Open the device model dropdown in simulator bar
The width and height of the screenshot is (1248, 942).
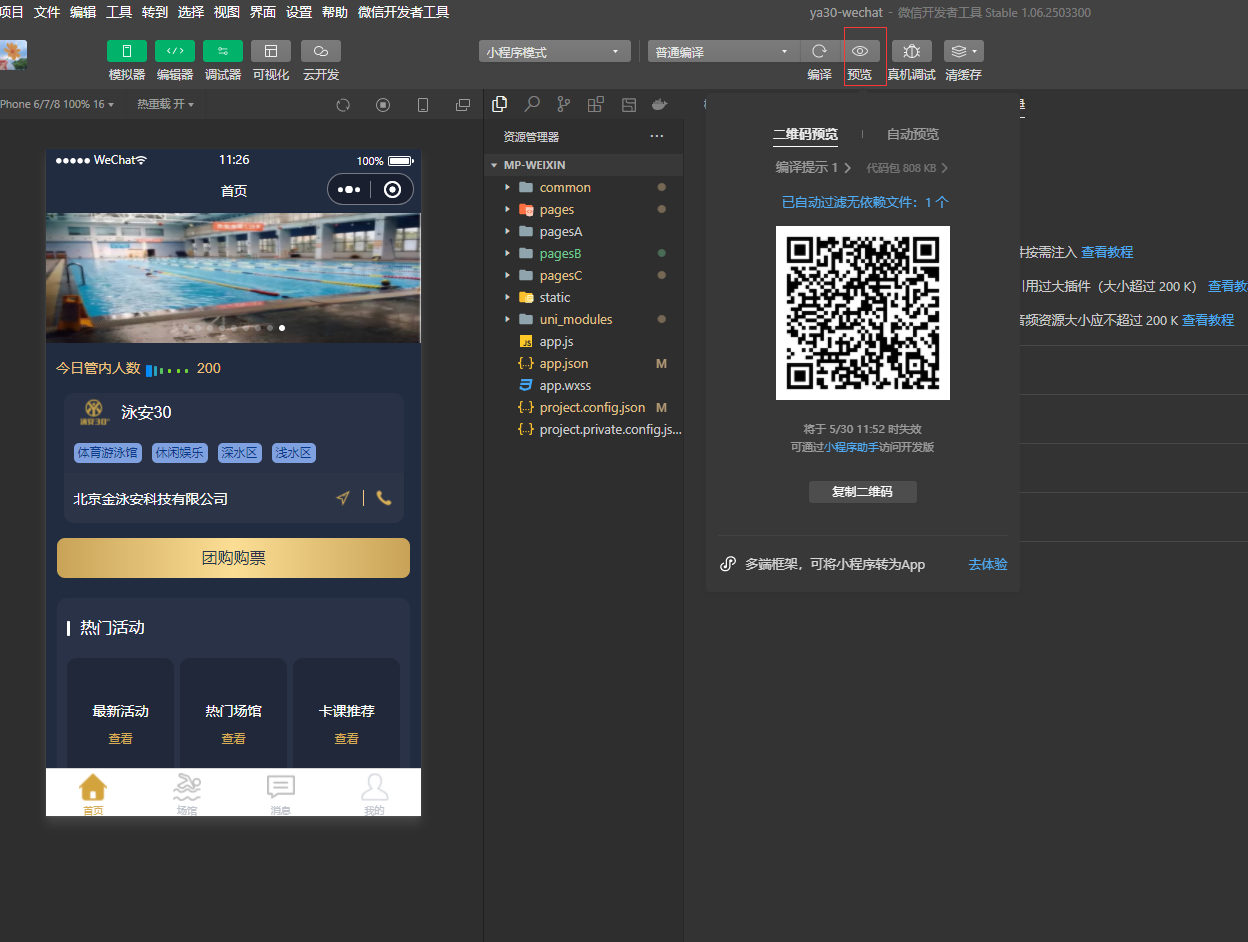pyautogui.click(x=57, y=104)
